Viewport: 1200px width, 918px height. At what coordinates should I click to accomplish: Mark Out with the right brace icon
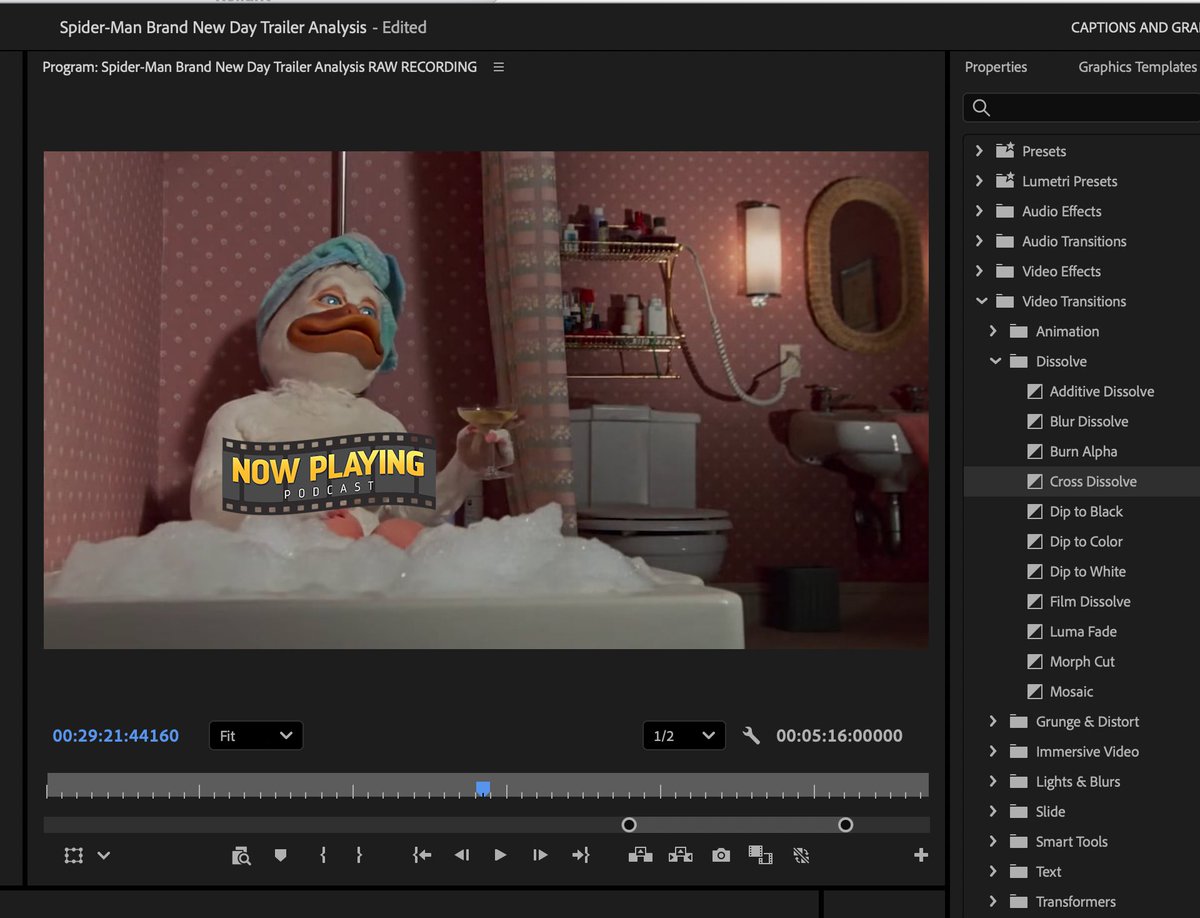tap(359, 855)
